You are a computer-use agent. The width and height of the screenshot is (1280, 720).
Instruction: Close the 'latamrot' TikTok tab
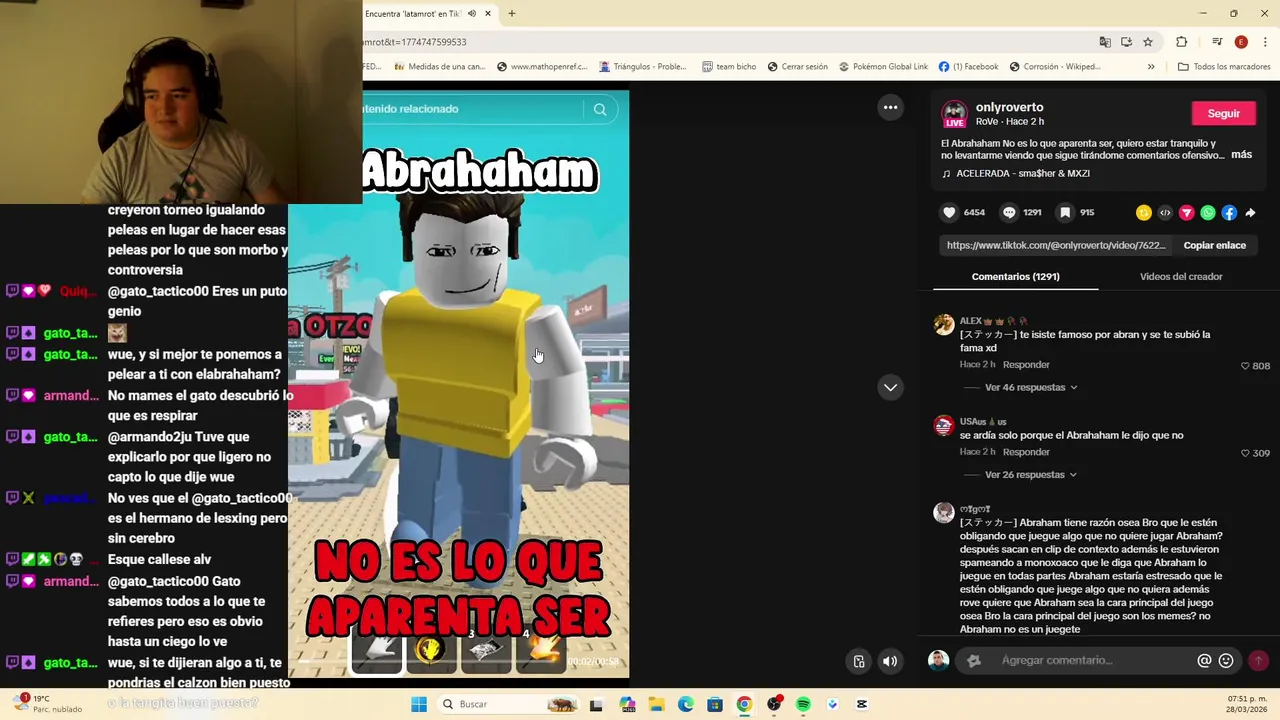click(x=488, y=14)
